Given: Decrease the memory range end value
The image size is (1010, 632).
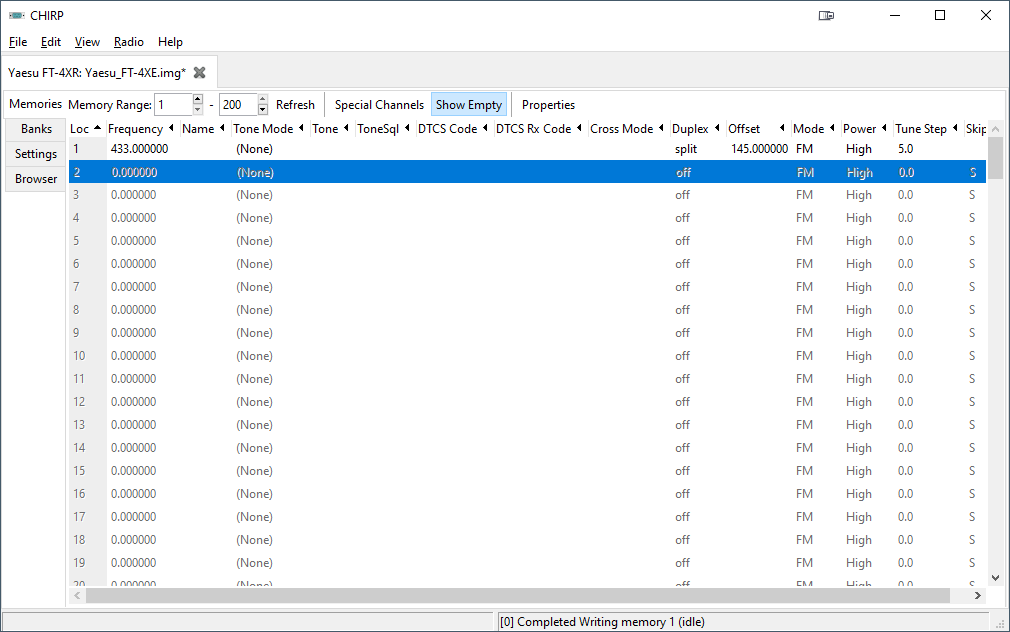Looking at the screenshot, I should tap(262, 110).
